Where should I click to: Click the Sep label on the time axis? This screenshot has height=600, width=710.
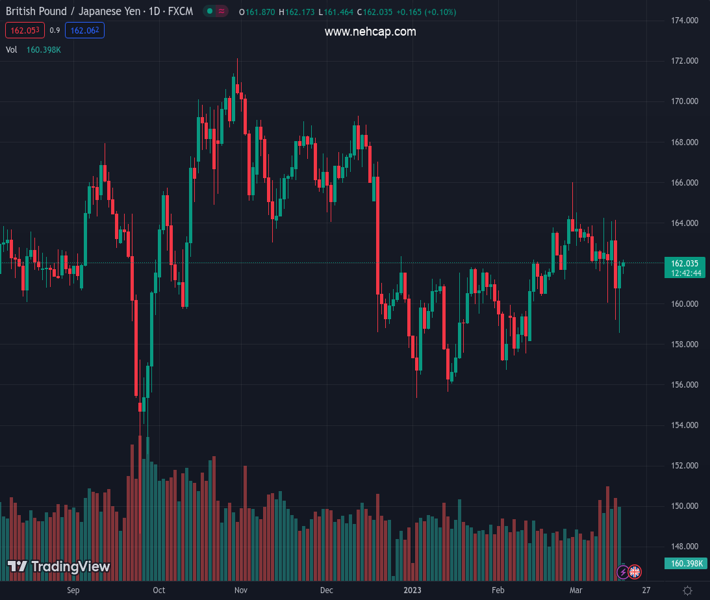72,591
